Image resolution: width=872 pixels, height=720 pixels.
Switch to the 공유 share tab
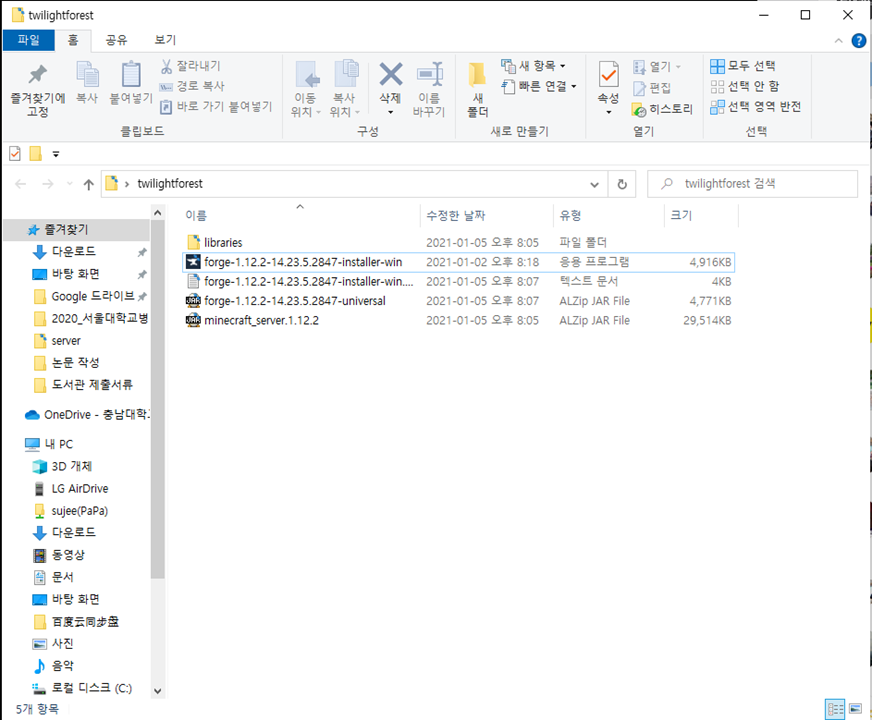click(x=116, y=40)
